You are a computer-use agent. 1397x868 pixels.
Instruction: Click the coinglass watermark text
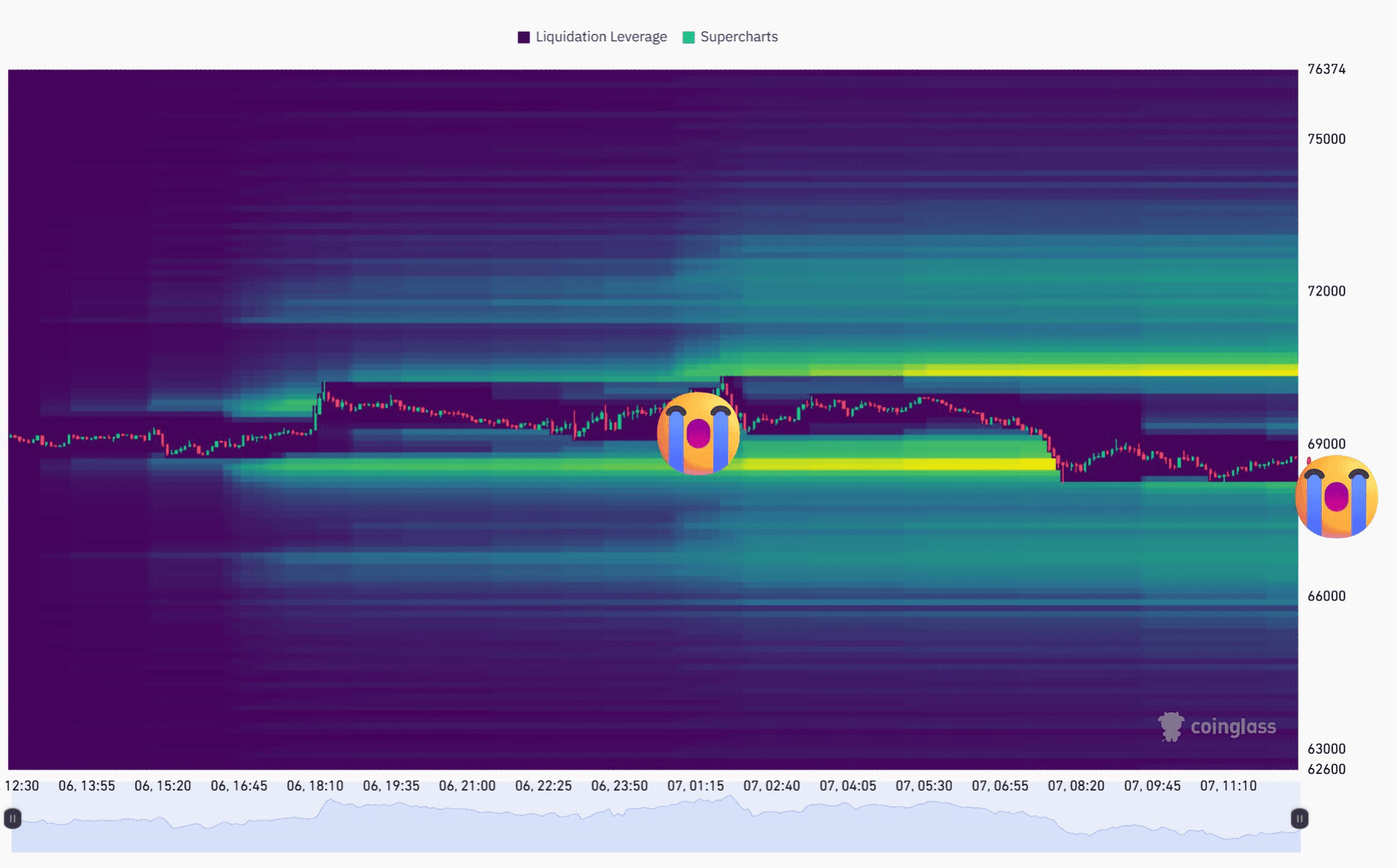(1233, 727)
